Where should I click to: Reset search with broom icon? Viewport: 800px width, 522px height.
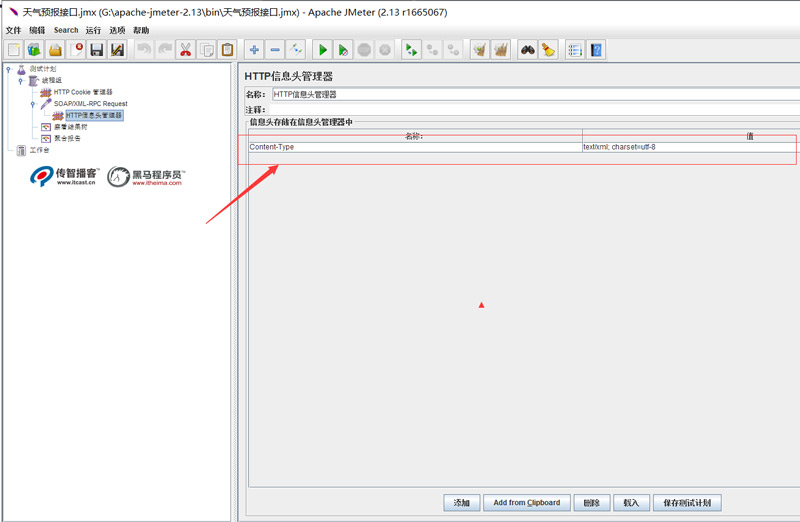[x=548, y=50]
